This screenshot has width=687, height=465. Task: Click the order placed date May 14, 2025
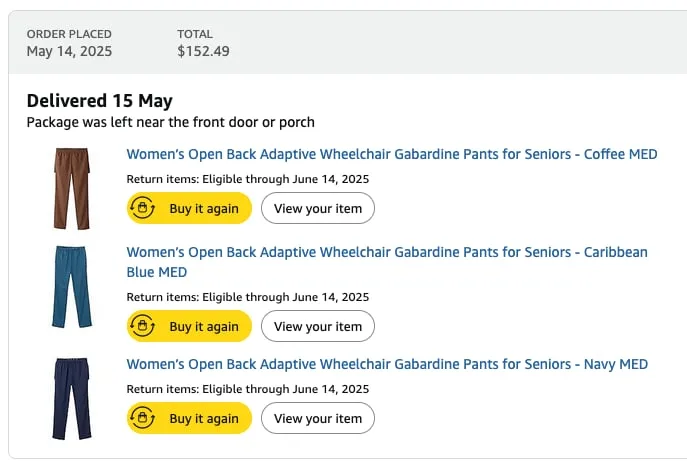coord(69,51)
